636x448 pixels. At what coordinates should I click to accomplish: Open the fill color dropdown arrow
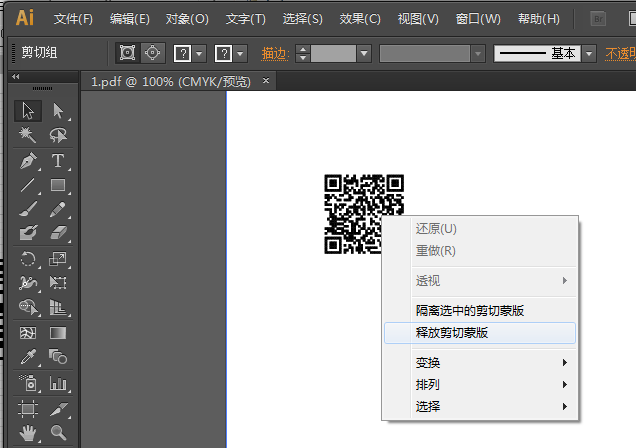(x=199, y=53)
